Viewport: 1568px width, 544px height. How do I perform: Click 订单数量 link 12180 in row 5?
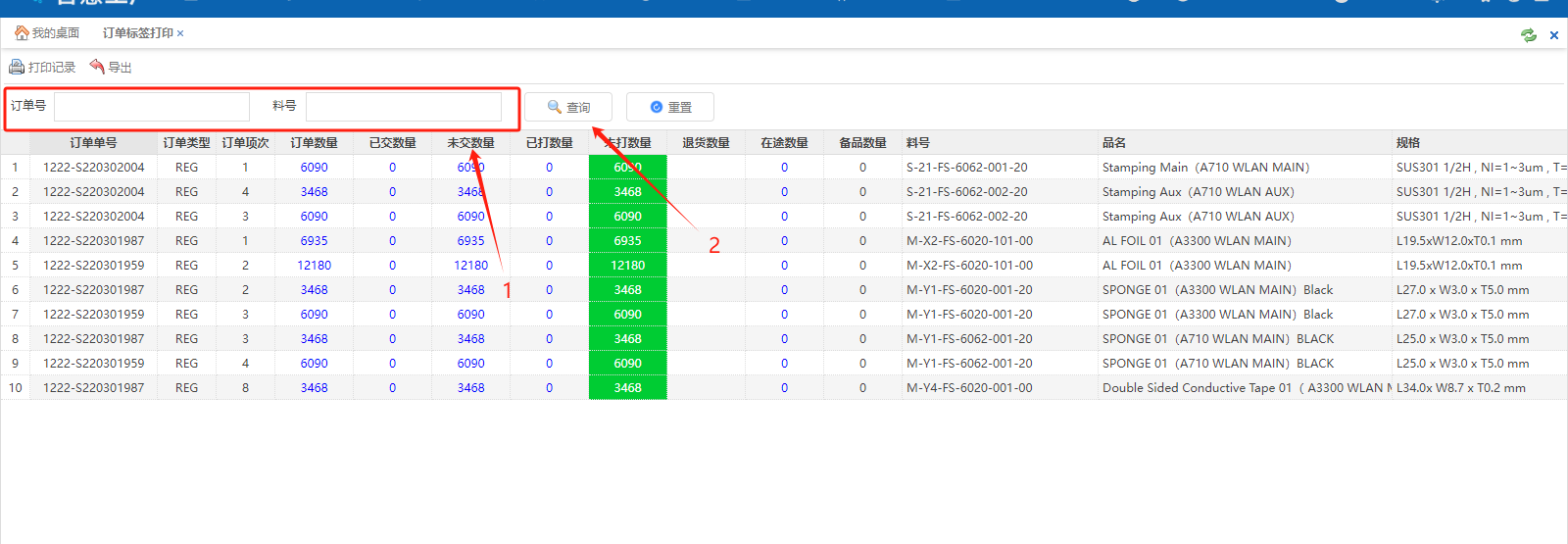314,266
